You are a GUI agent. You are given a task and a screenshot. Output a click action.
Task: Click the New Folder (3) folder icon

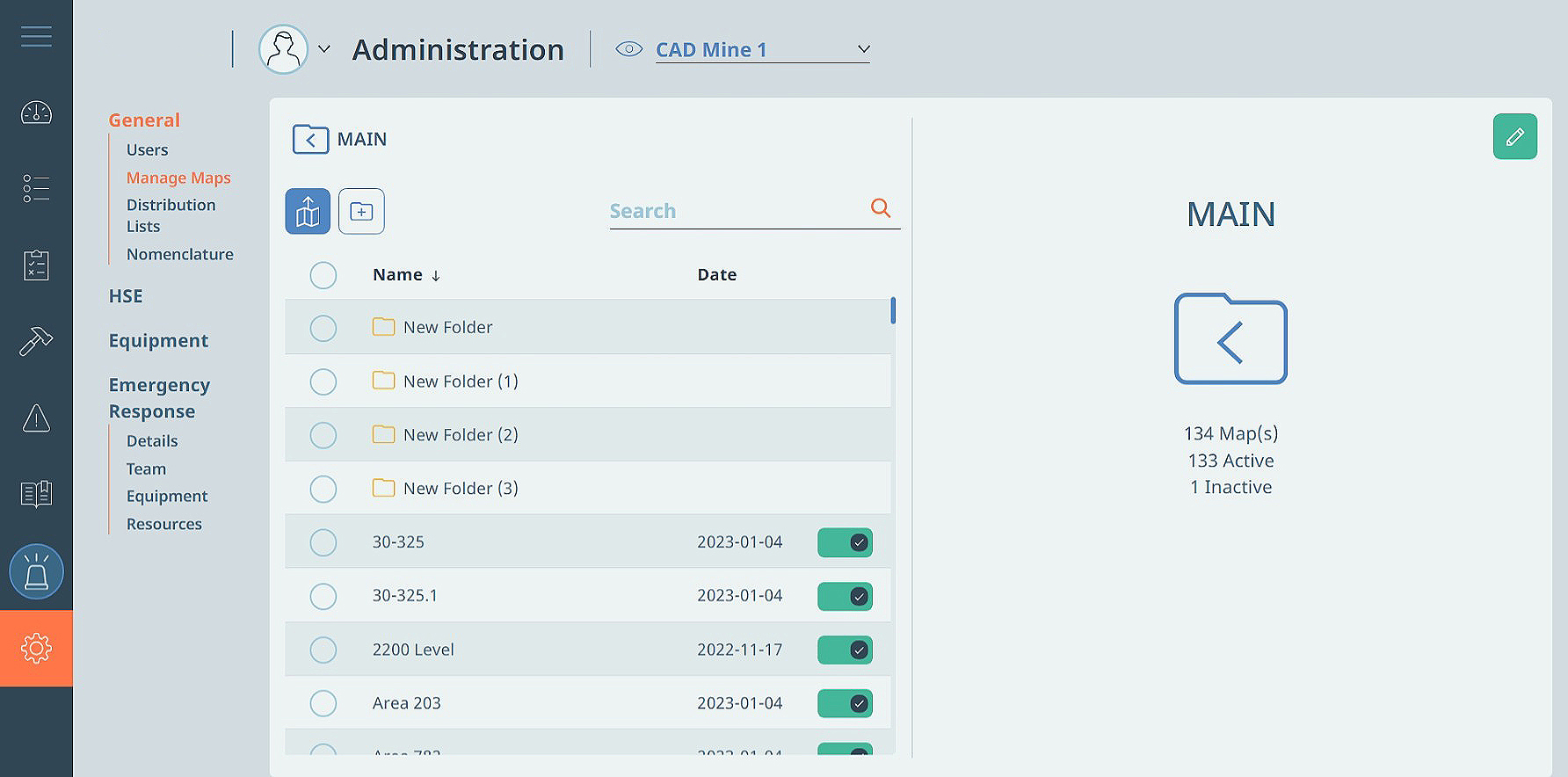pos(383,487)
